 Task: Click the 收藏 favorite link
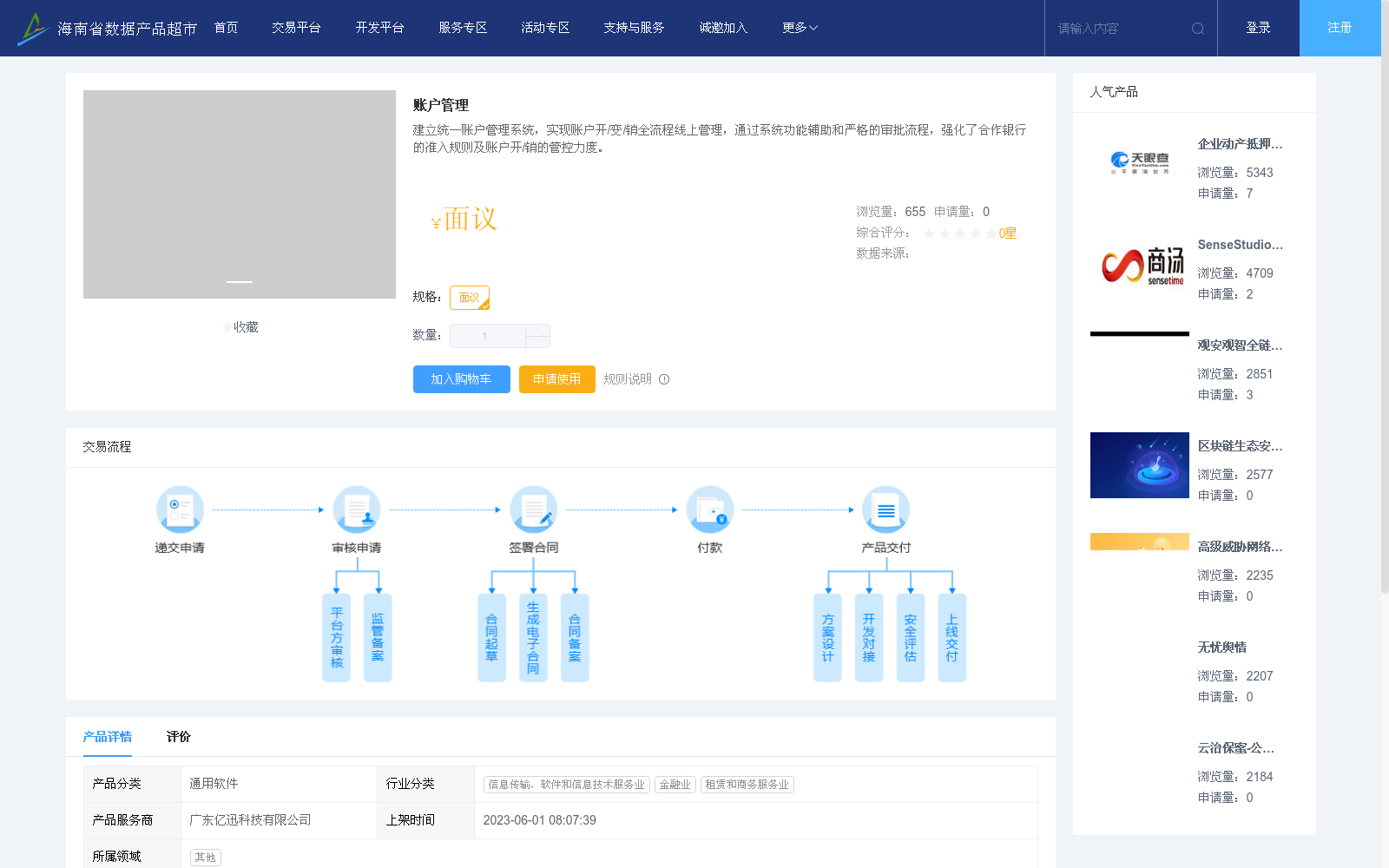coord(246,327)
